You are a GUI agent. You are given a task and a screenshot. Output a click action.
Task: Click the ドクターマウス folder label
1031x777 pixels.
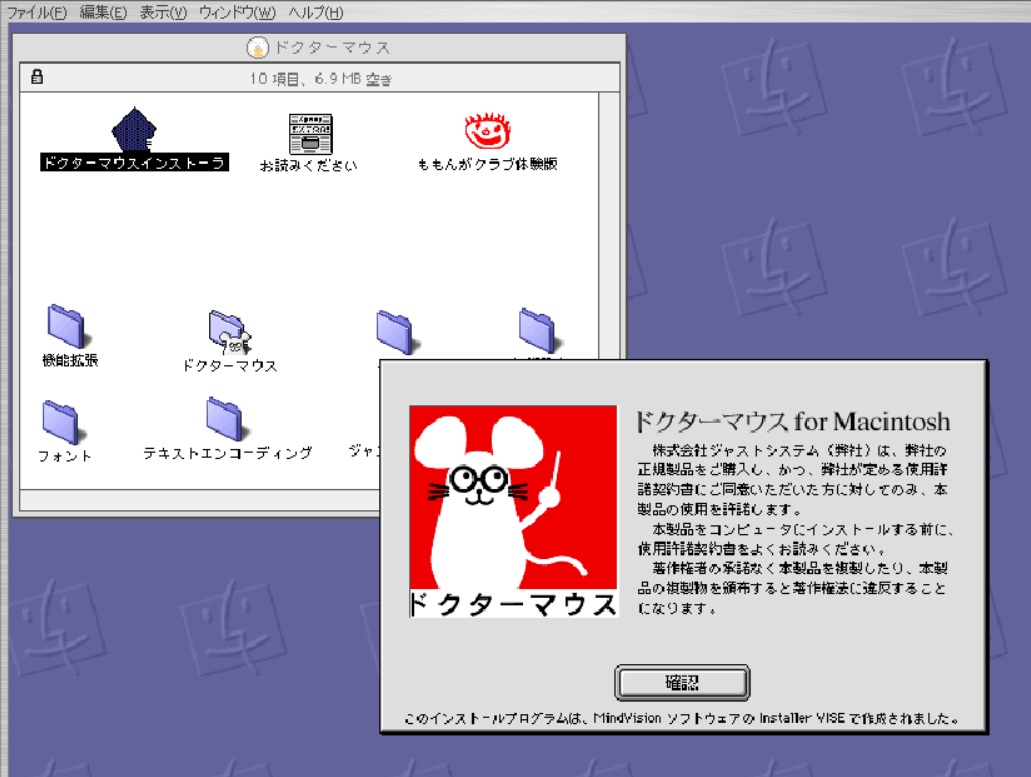tap(229, 365)
